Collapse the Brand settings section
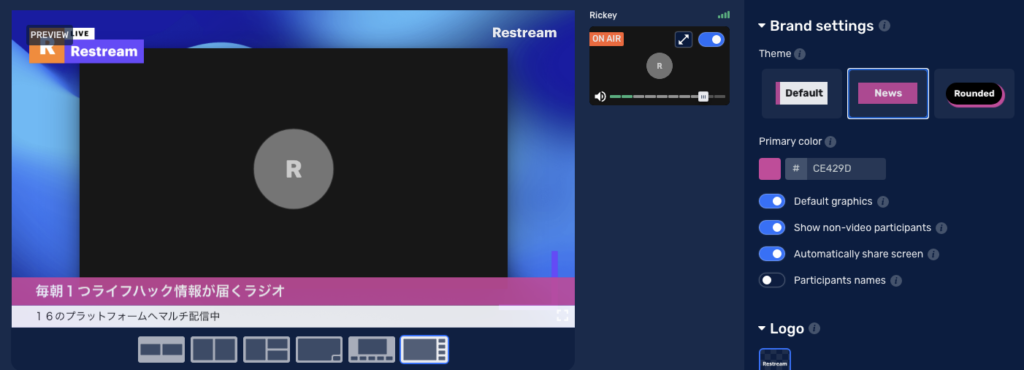1024x370 pixels. [761, 26]
